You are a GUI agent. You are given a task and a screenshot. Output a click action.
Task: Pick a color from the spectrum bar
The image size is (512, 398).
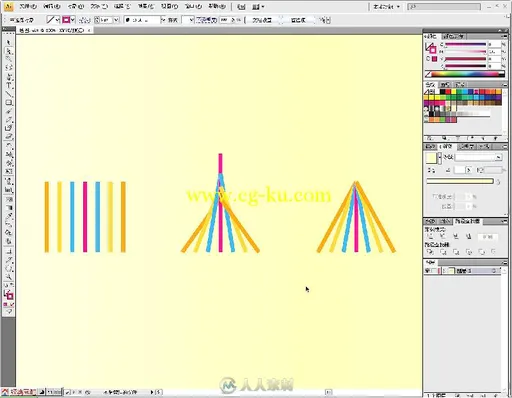click(468, 74)
